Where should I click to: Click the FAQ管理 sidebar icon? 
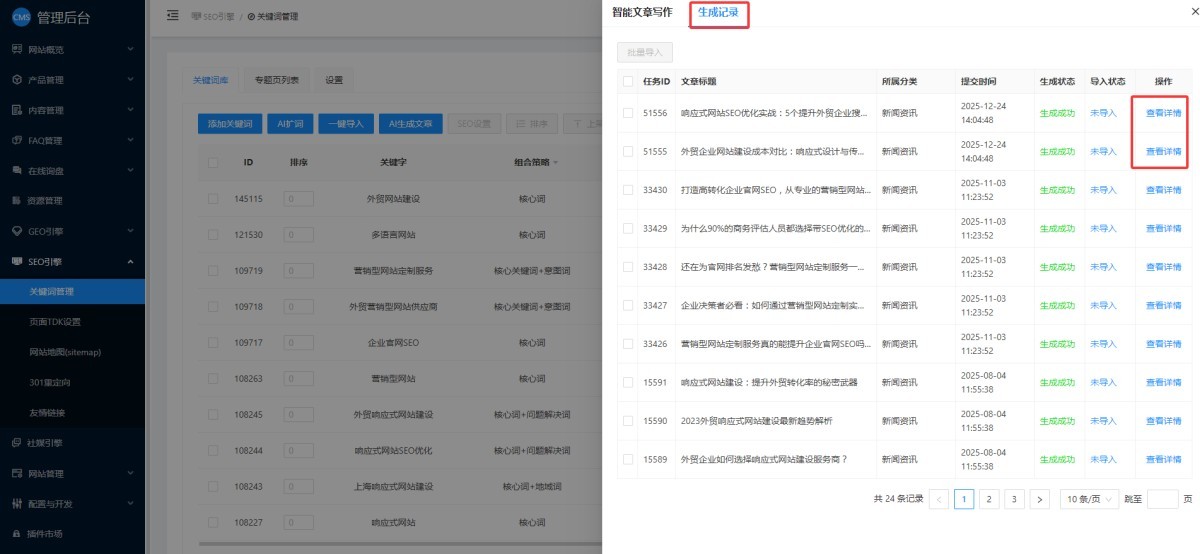click(17, 140)
